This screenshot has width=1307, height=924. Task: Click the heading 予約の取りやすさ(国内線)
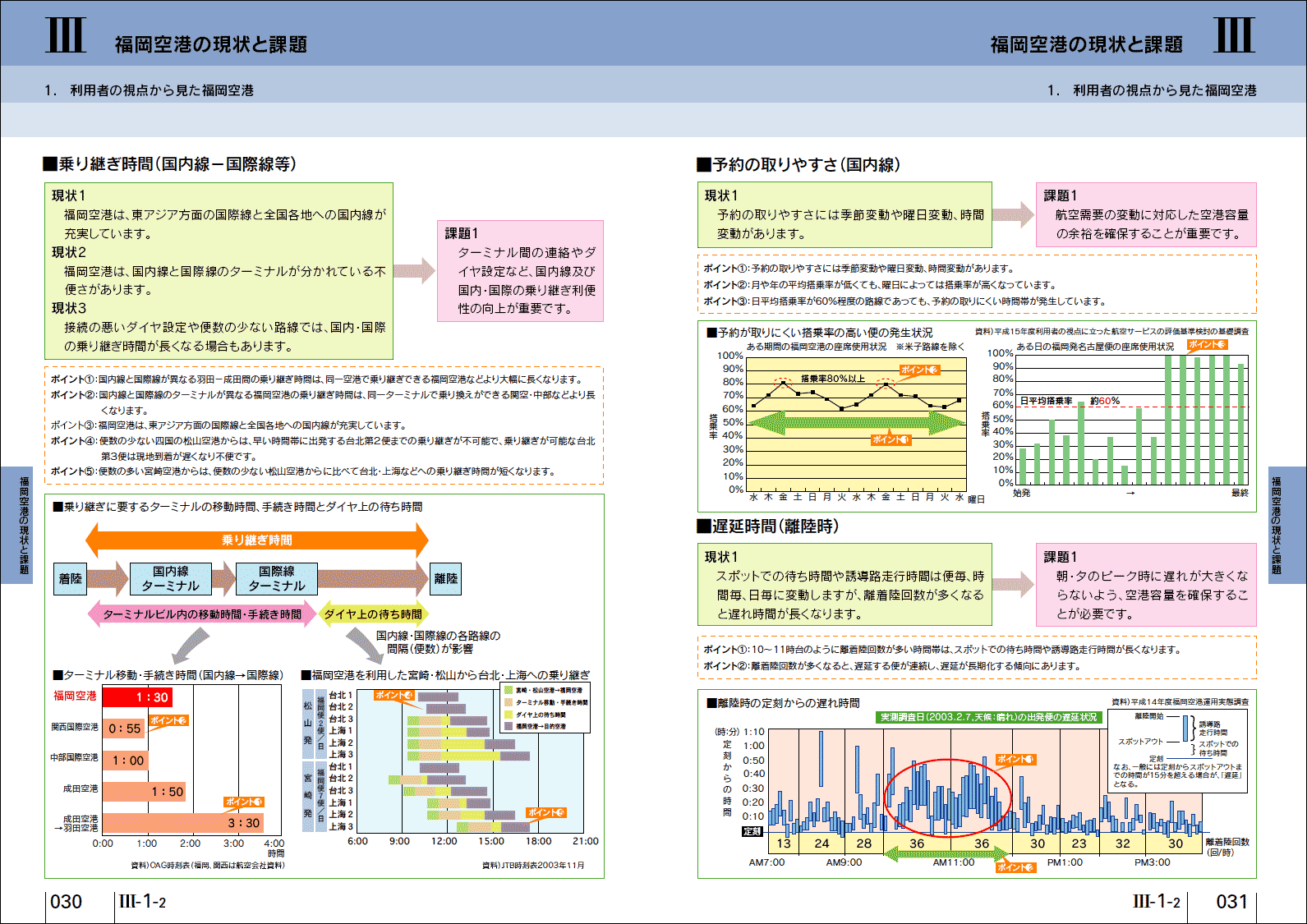click(798, 164)
